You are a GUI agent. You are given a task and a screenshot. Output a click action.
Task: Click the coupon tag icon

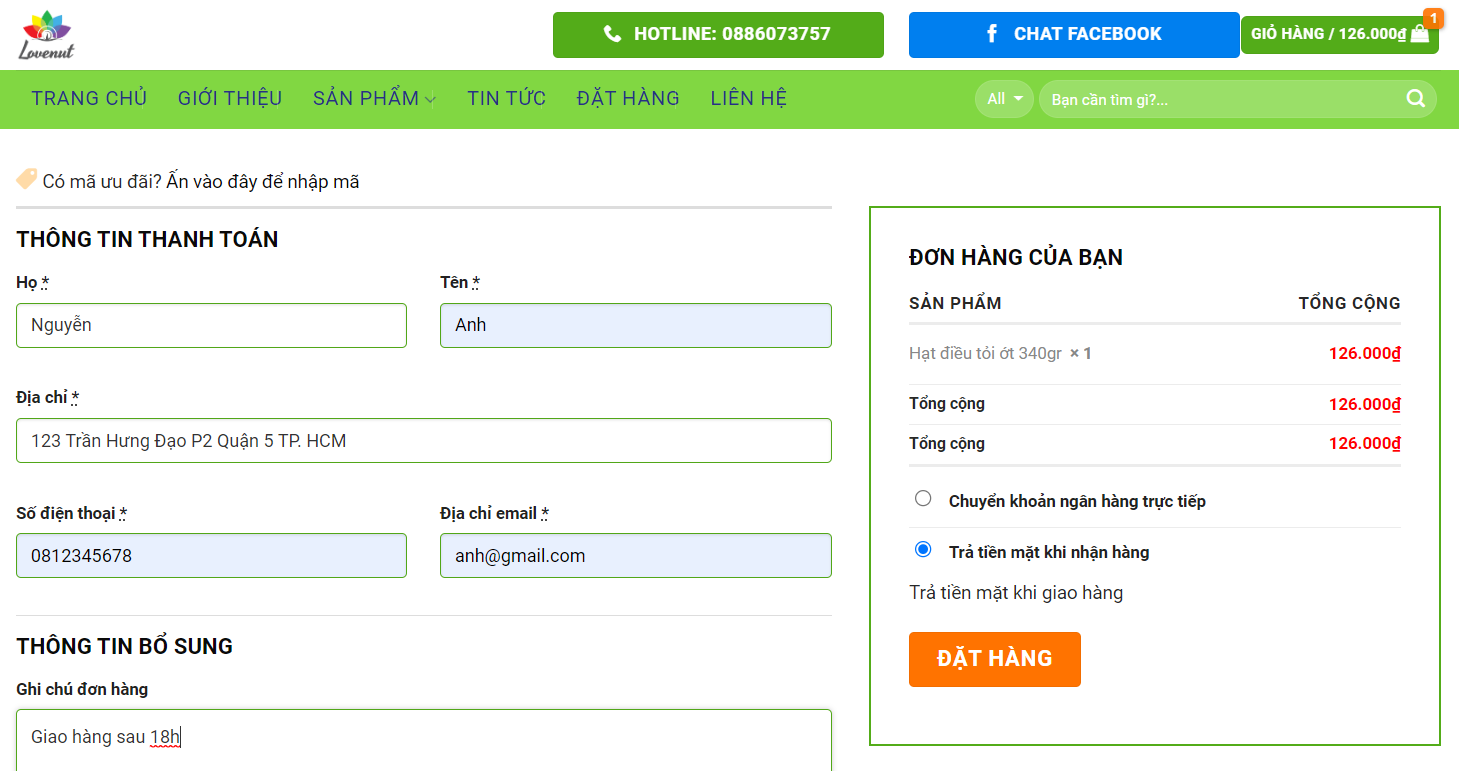(x=27, y=180)
